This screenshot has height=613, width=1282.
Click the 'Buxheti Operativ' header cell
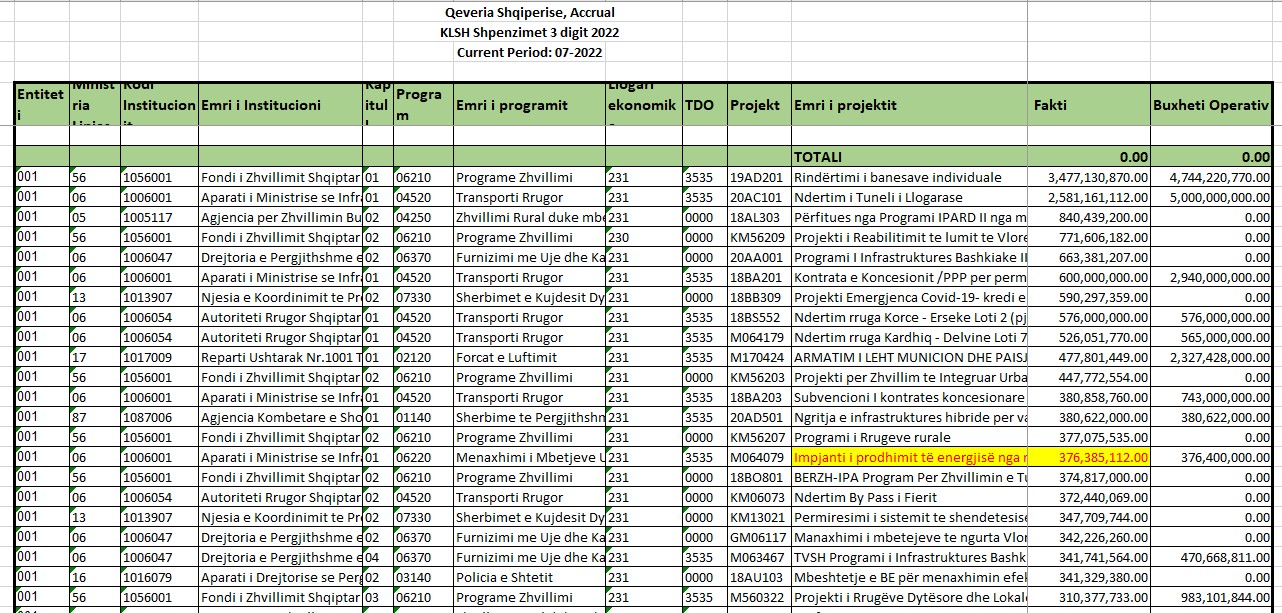point(1211,105)
